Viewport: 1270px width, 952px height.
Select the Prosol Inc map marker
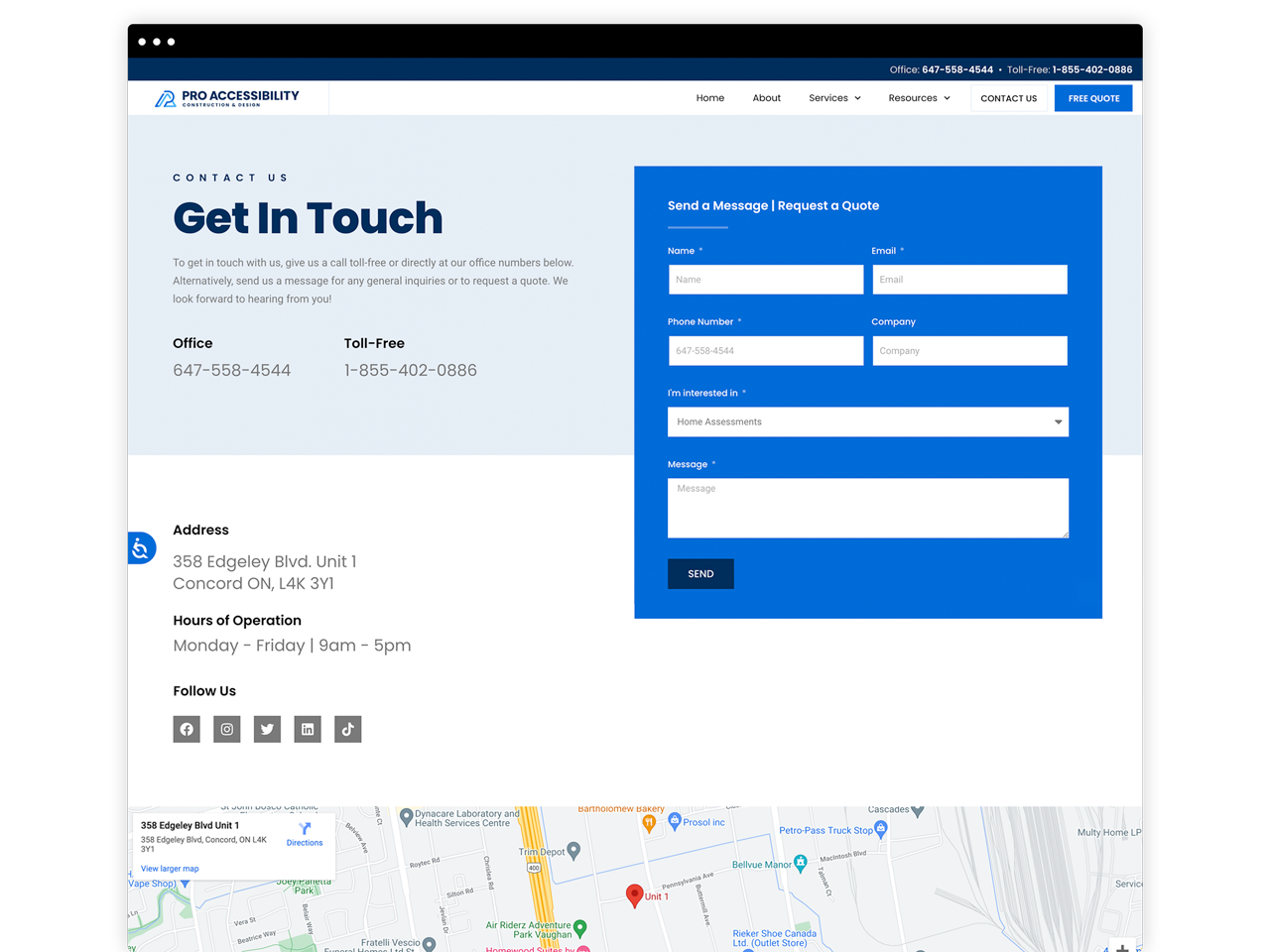[x=675, y=820]
